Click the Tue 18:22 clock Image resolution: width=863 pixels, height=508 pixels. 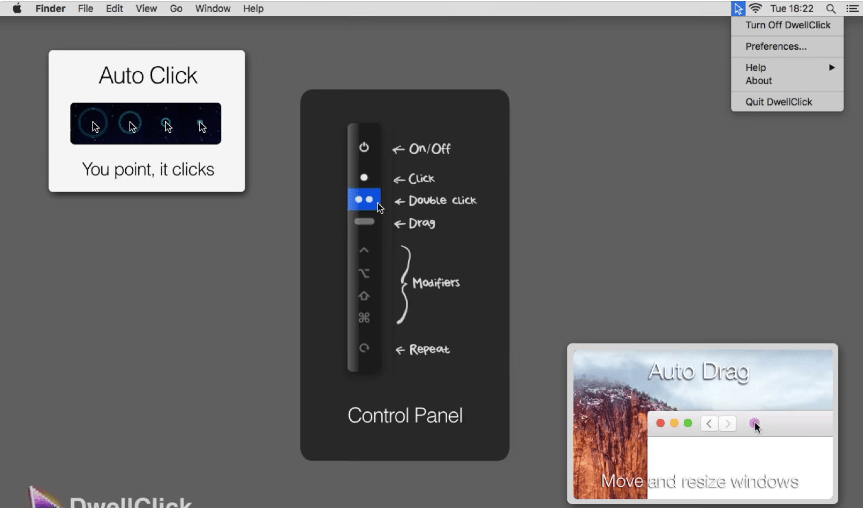coord(791,8)
